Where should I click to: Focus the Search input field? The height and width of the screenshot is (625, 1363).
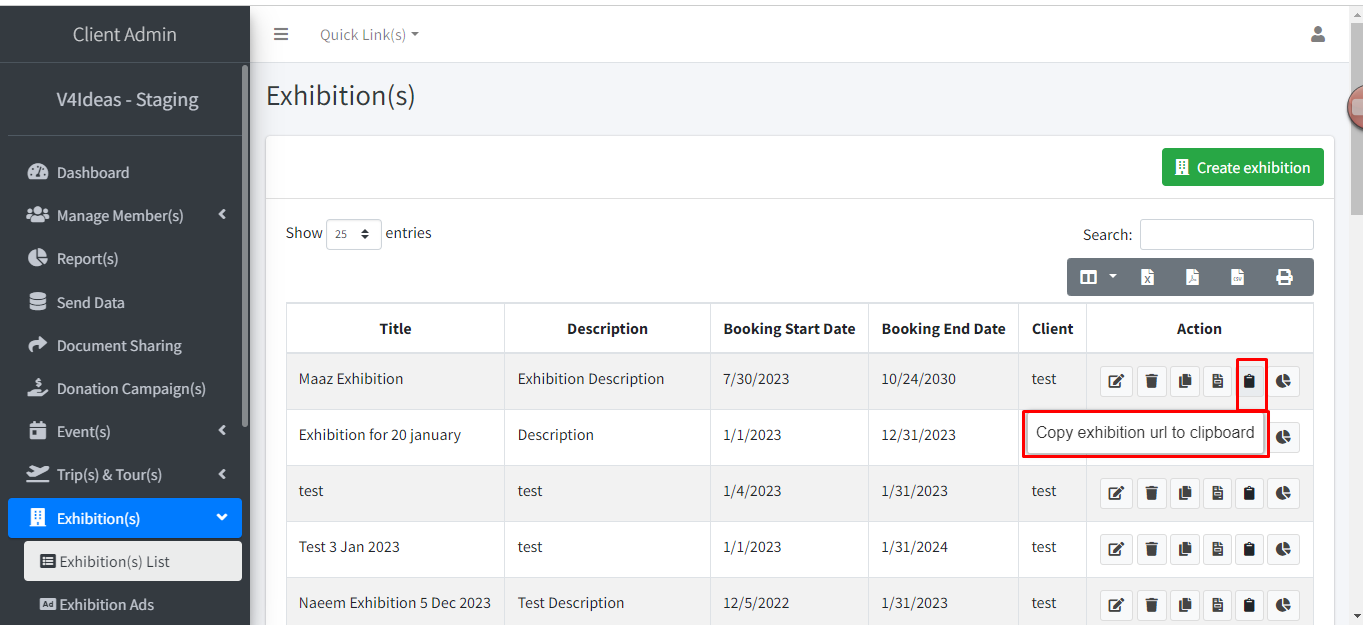(1226, 235)
